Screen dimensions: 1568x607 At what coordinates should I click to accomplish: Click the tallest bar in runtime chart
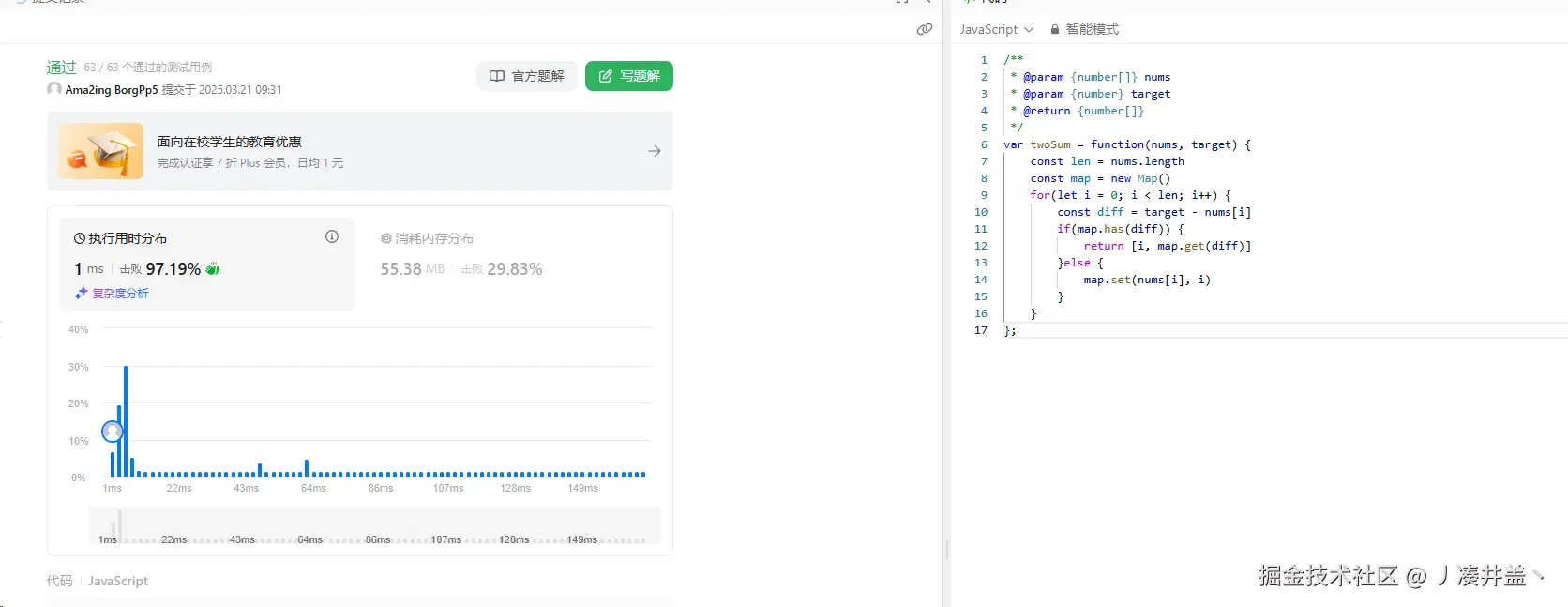(x=126, y=422)
